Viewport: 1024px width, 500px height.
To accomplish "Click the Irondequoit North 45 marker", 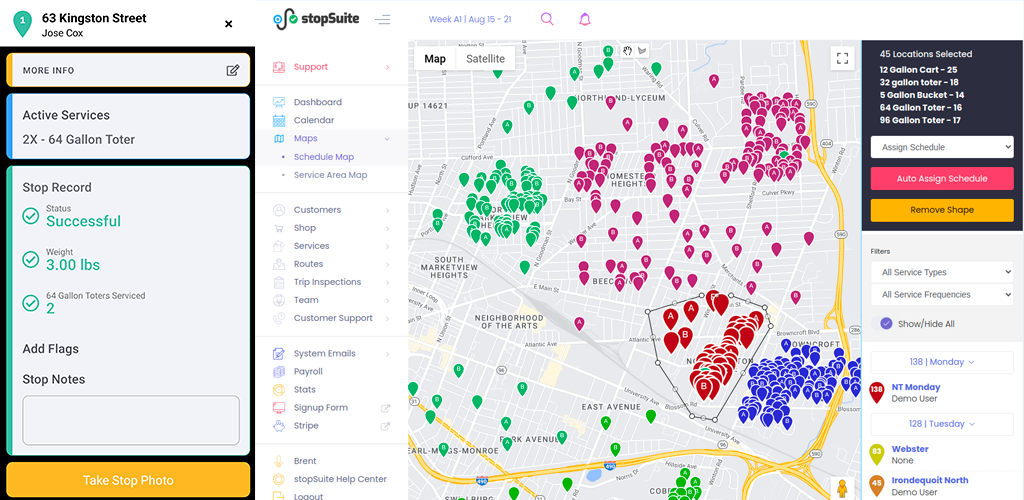I will pyautogui.click(x=877, y=486).
